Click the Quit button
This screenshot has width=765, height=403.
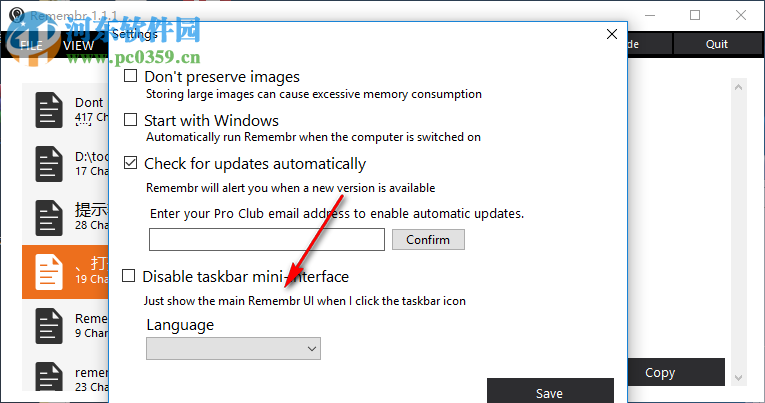716,44
